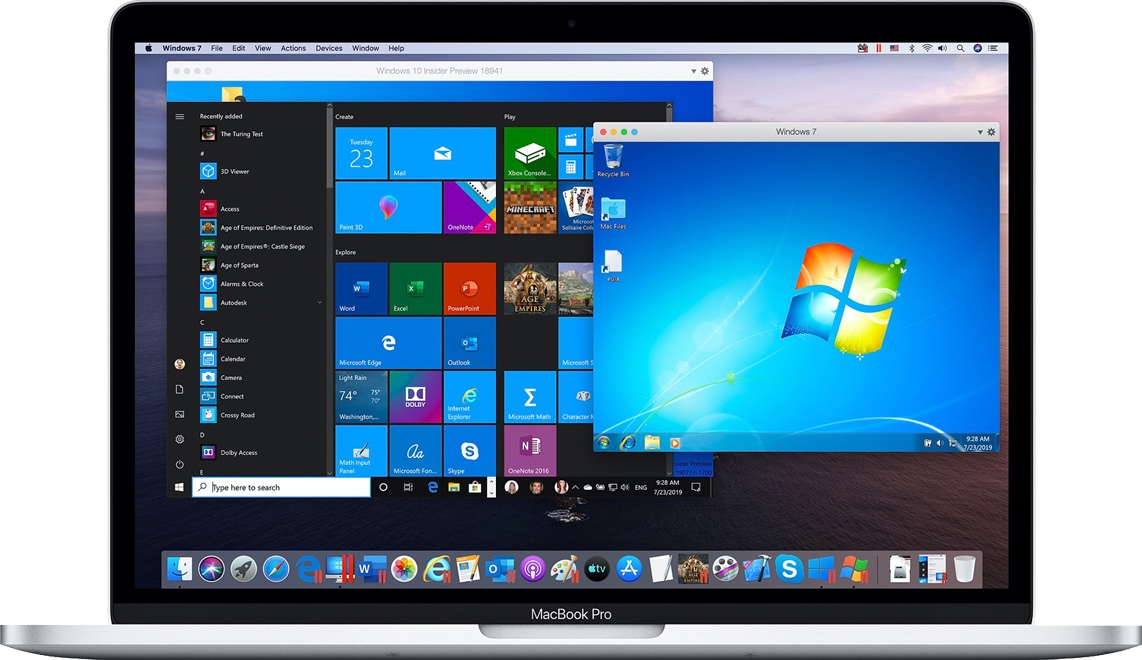
Task: Open the Word tile in the Start menu
Action: pyautogui.click(x=360, y=288)
